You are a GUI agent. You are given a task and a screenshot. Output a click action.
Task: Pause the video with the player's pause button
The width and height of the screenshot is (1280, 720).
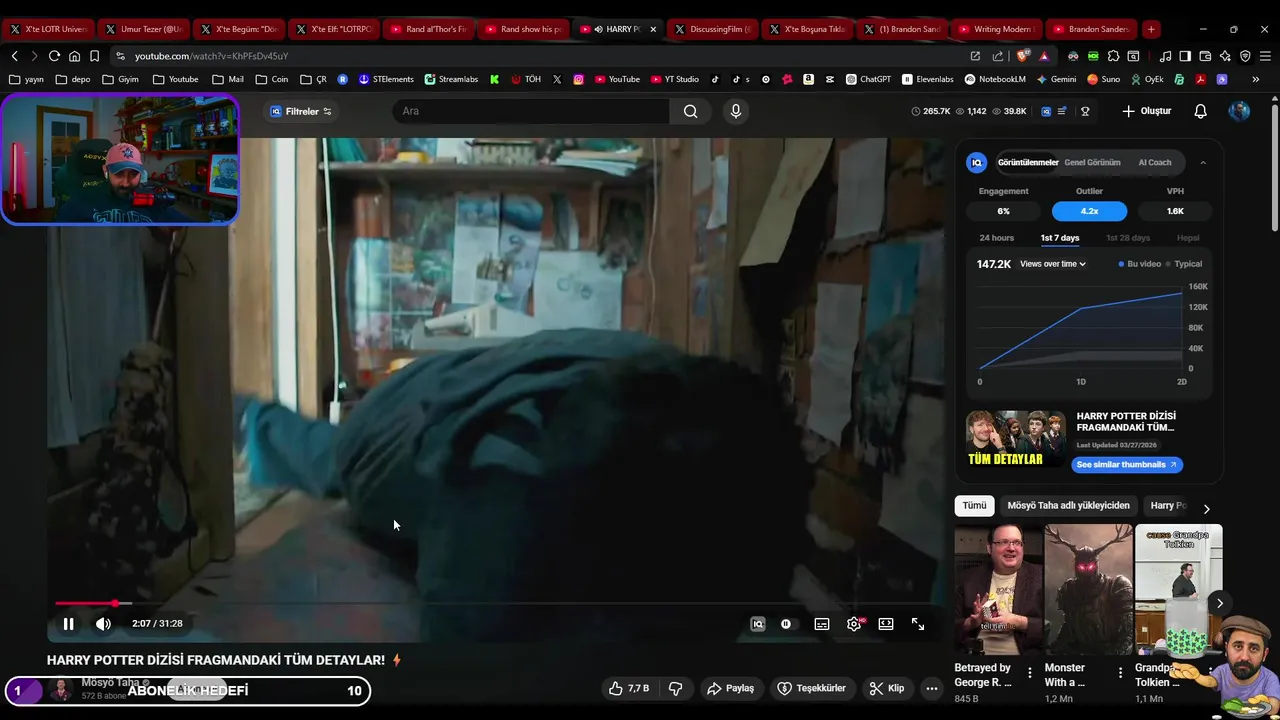coord(68,624)
